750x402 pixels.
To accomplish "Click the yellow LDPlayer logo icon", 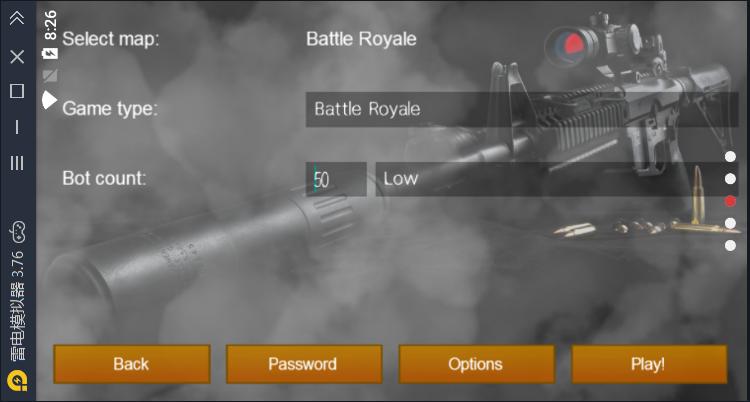I will click(x=18, y=380).
